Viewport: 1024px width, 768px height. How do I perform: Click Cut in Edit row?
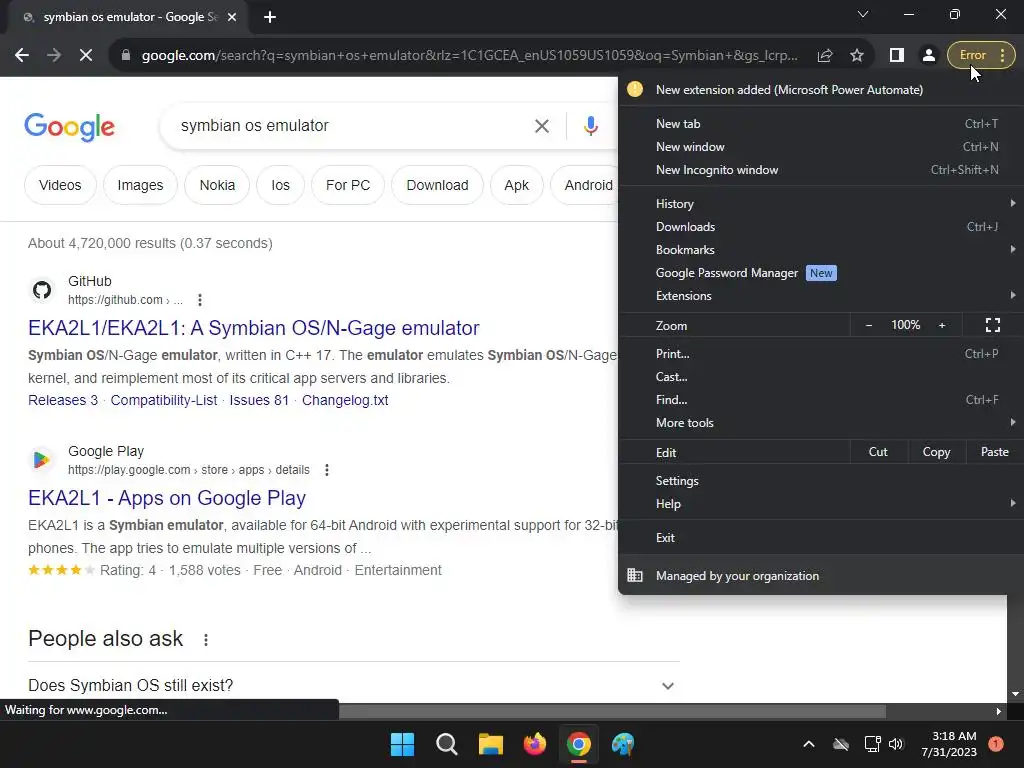878,452
